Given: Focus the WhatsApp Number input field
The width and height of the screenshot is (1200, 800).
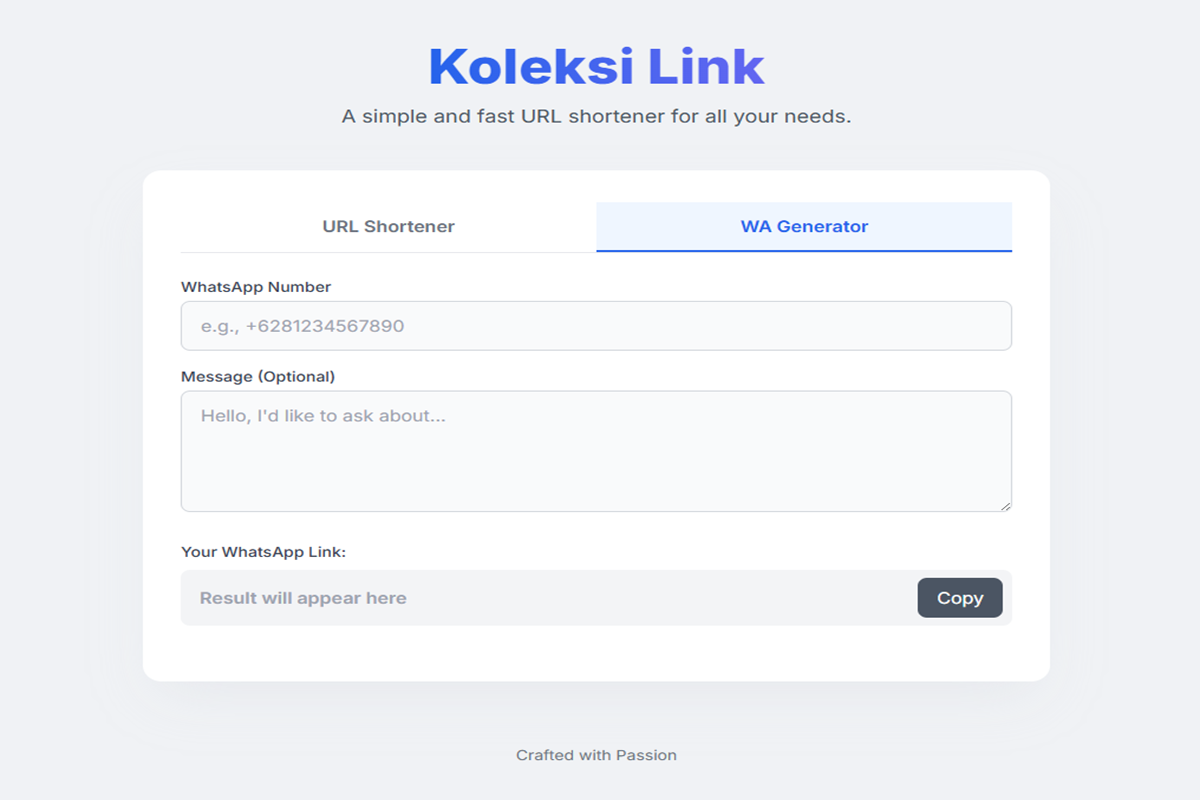Looking at the screenshot, I should pyautogui.click(x=596, y=326).
